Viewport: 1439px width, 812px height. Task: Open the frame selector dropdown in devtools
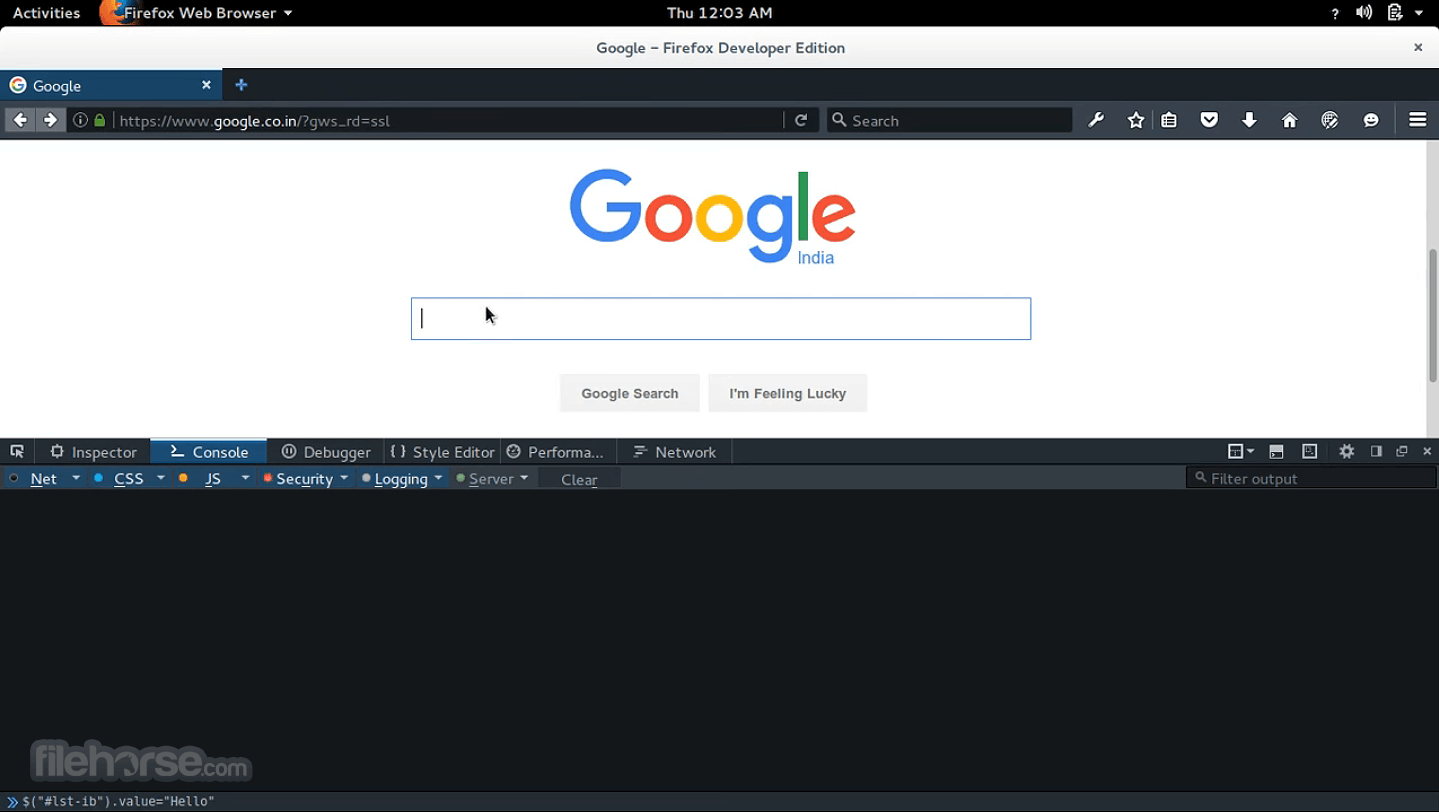[x=1240, y=452]
